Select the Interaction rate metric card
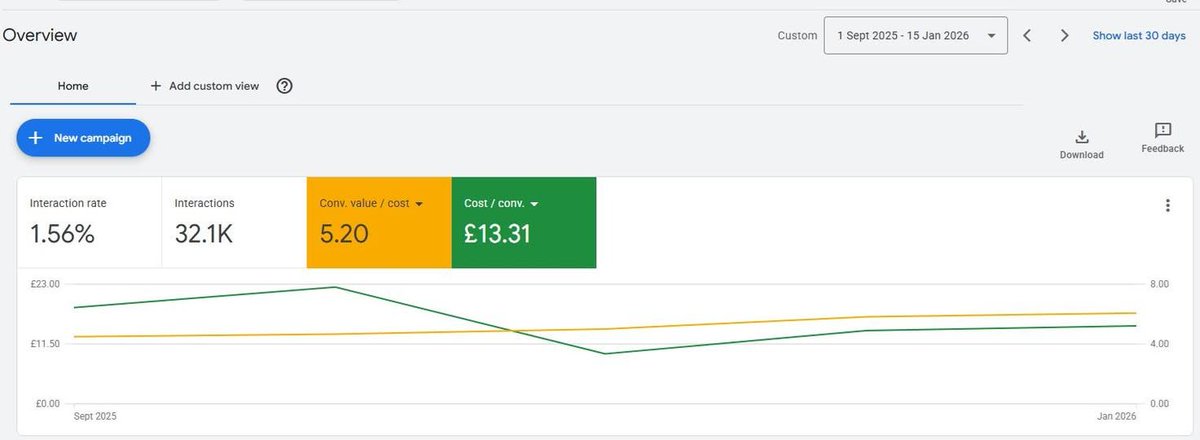Viewport: 1200px width, 440px height. click(x=89, y=223)
